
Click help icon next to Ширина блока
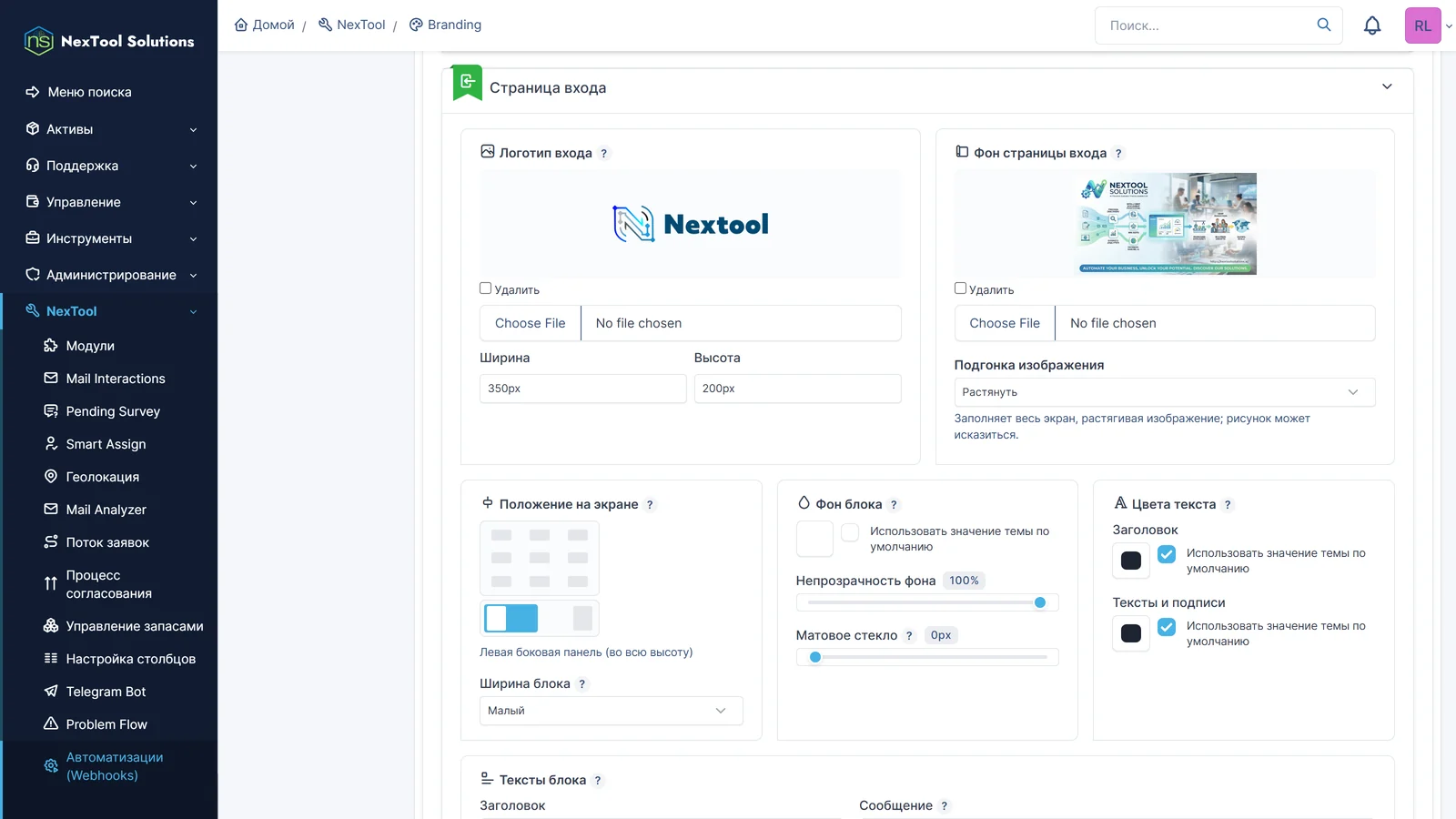pos(582,684)
